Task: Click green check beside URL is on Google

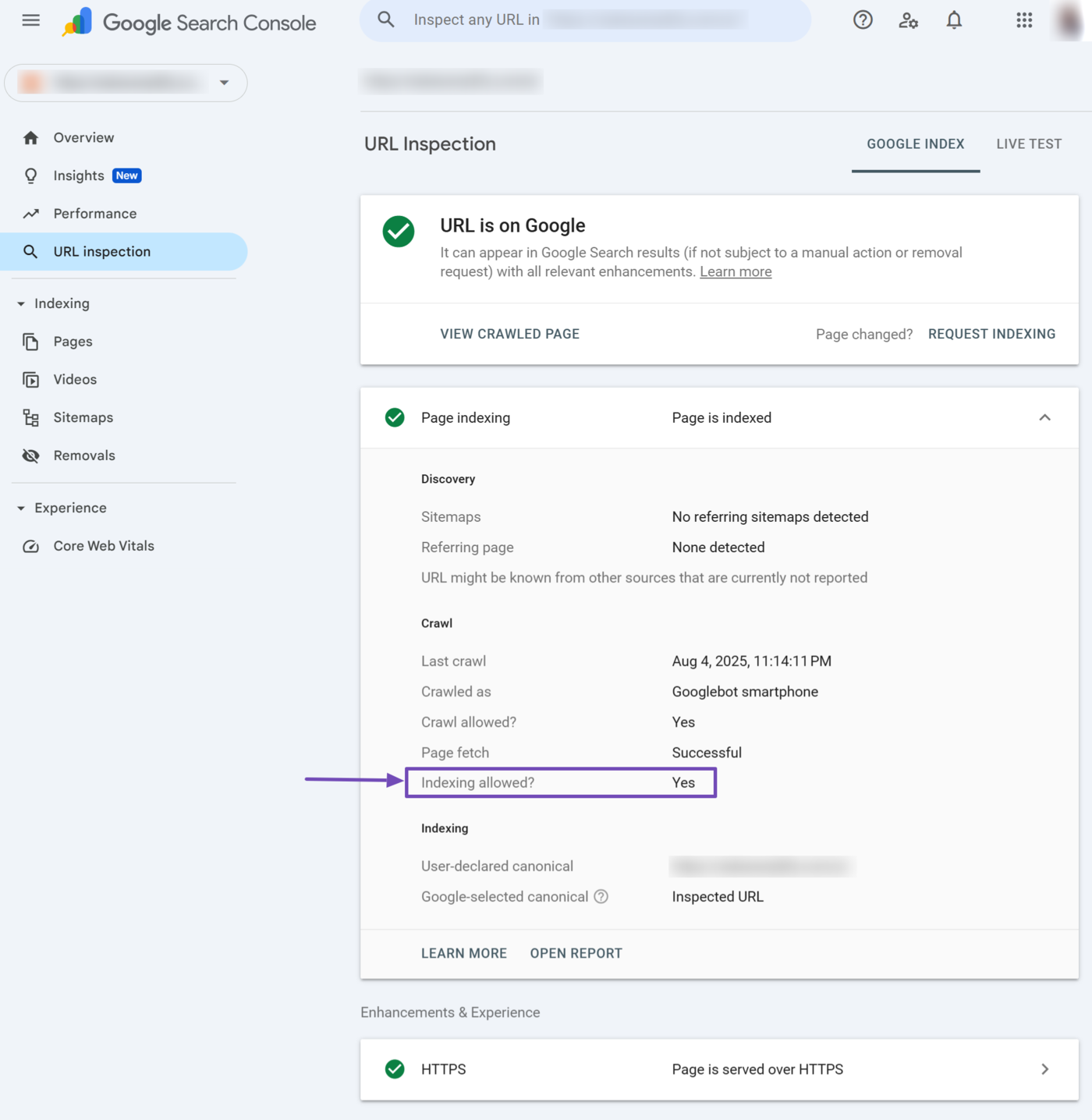Action: click(x=399, y=232)
